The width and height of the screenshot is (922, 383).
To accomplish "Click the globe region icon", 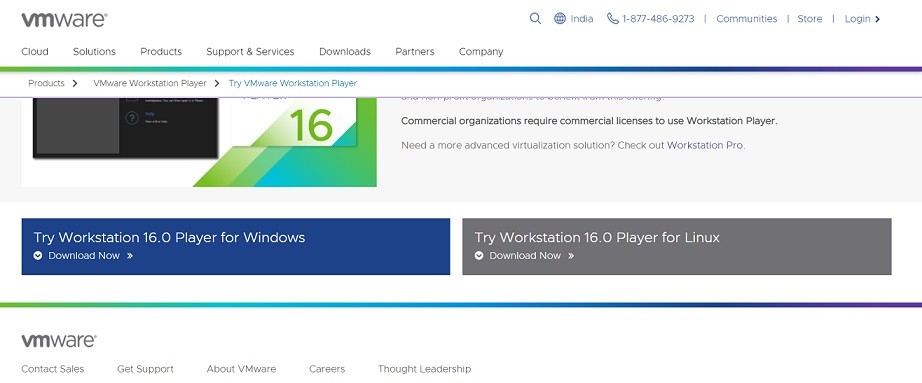I will [x=560, y=19].
